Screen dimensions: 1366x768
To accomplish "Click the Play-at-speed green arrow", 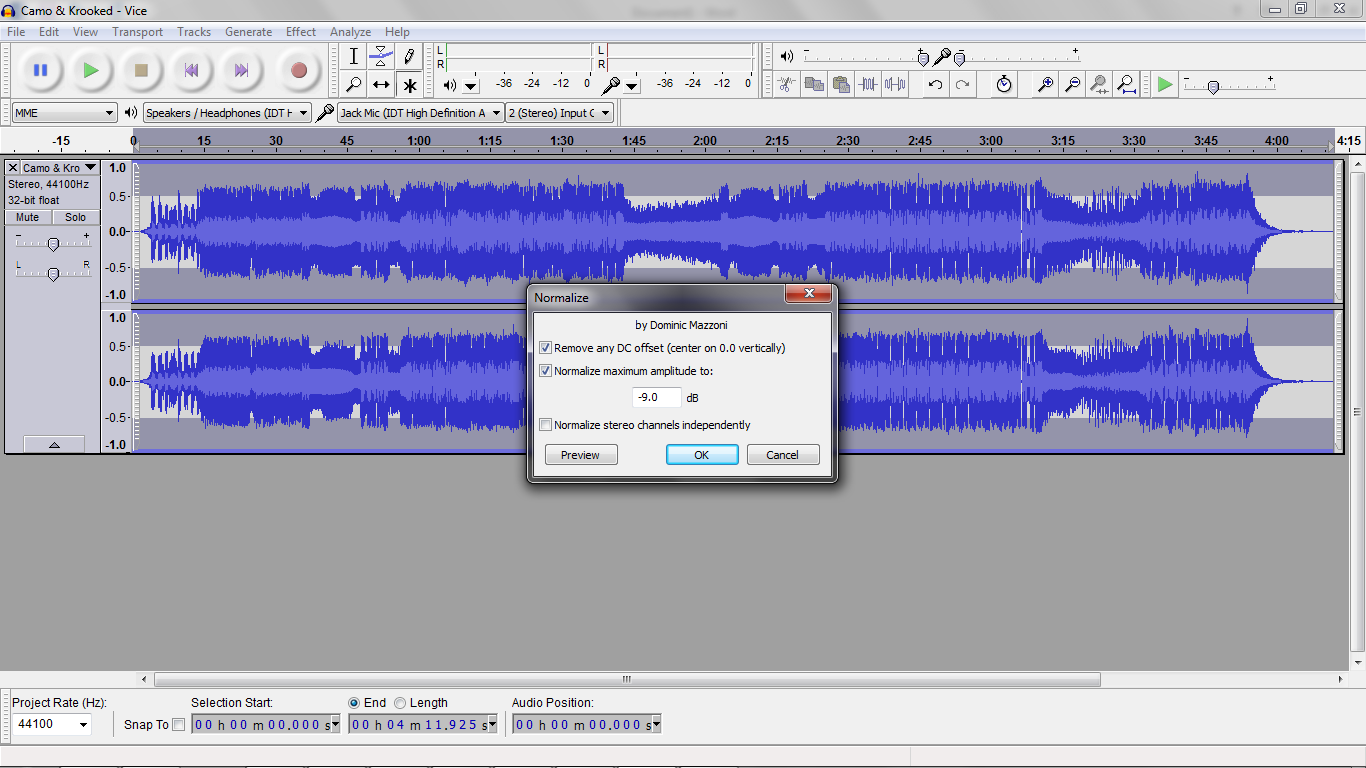I will tap(1165, 84).
